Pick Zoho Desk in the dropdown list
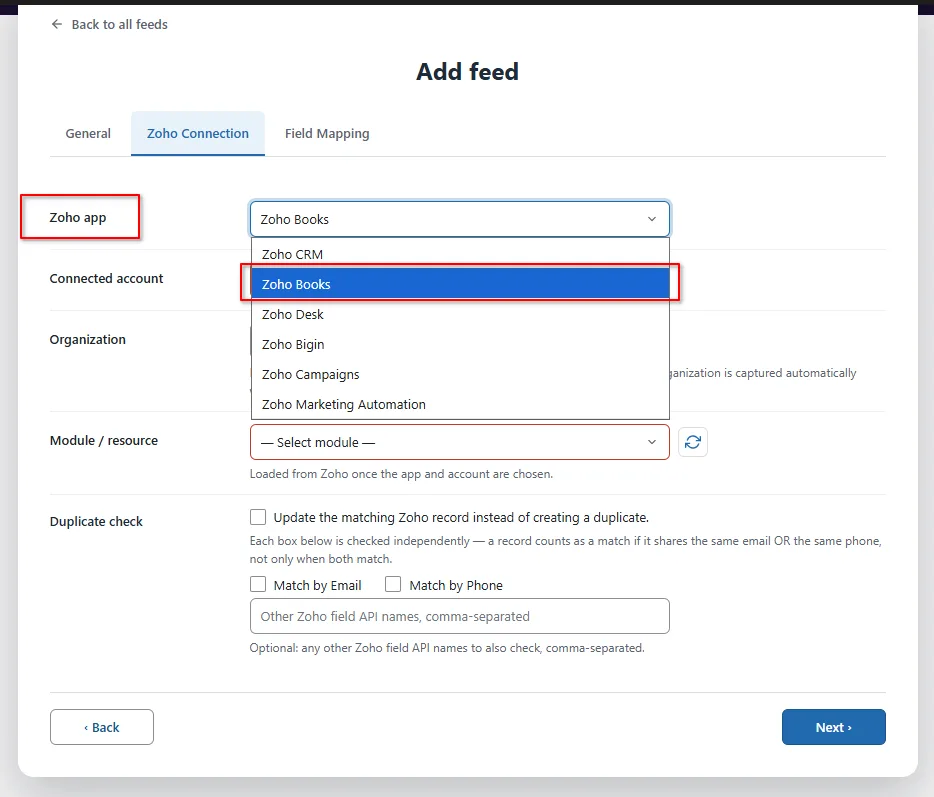The height and width of the screenshot is (797, 934). [460, 315]
